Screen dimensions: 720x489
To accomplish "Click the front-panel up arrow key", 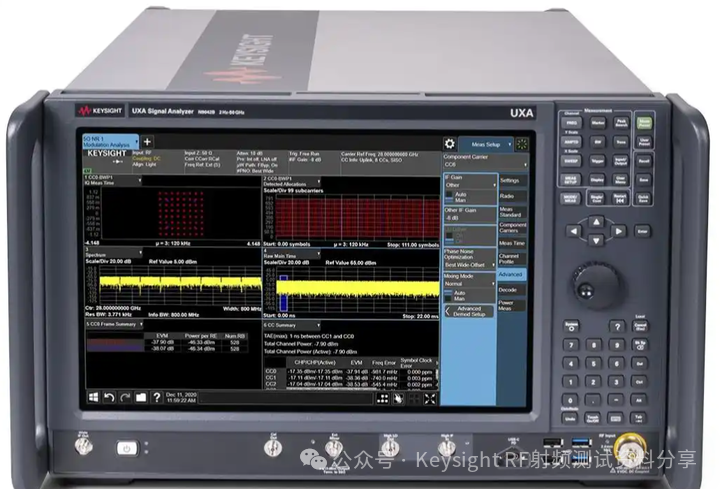I will [x=596, y=222].
